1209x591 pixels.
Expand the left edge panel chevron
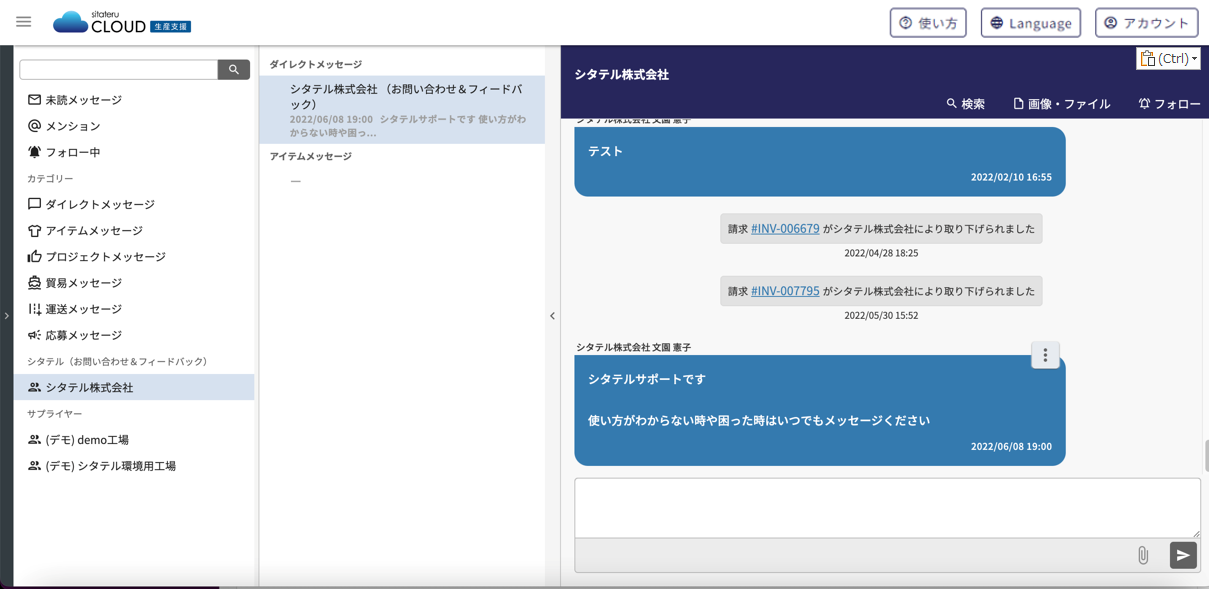coord(6,316)
